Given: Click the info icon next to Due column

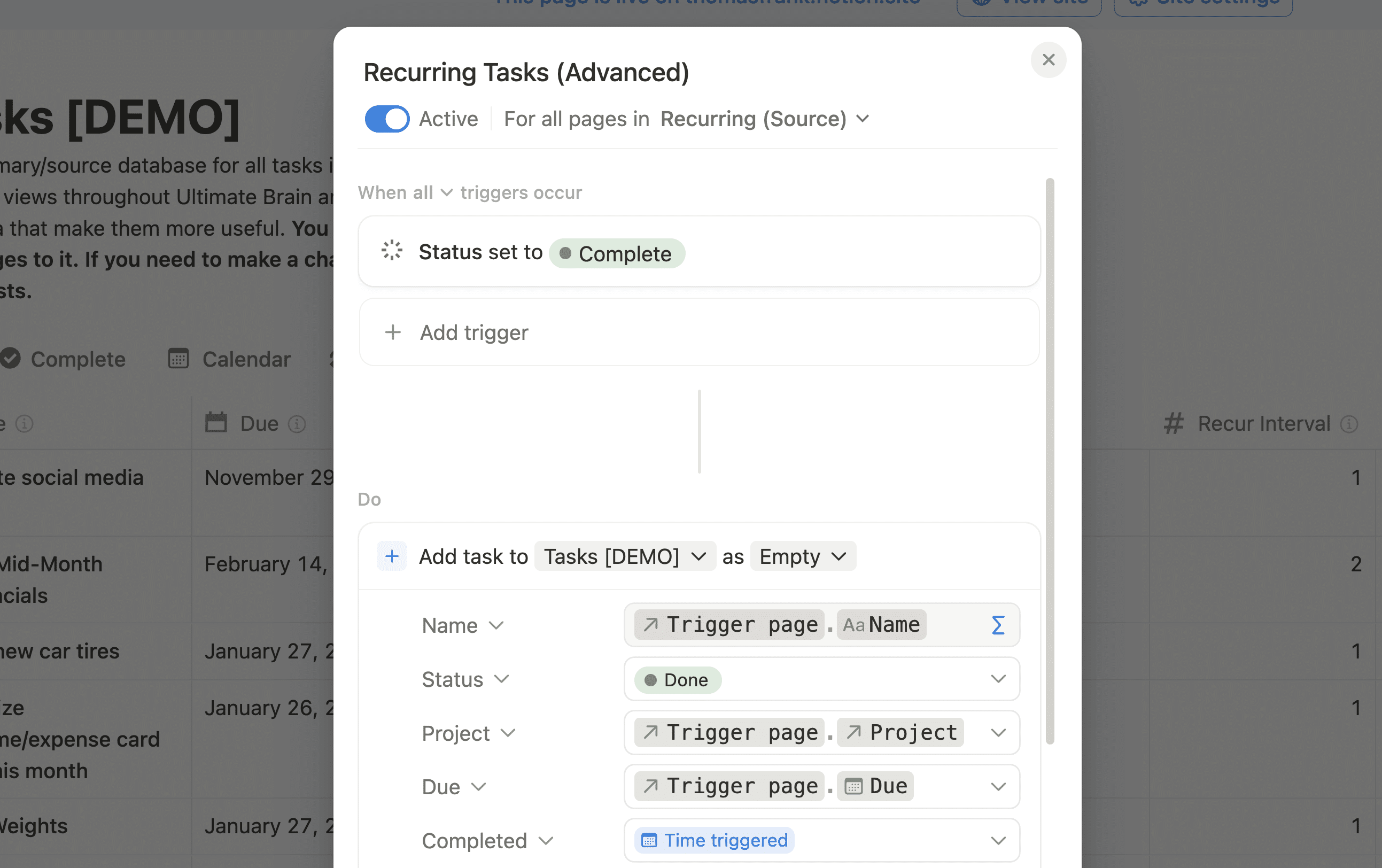Looking at the screenshot, I should coord(297,424).
